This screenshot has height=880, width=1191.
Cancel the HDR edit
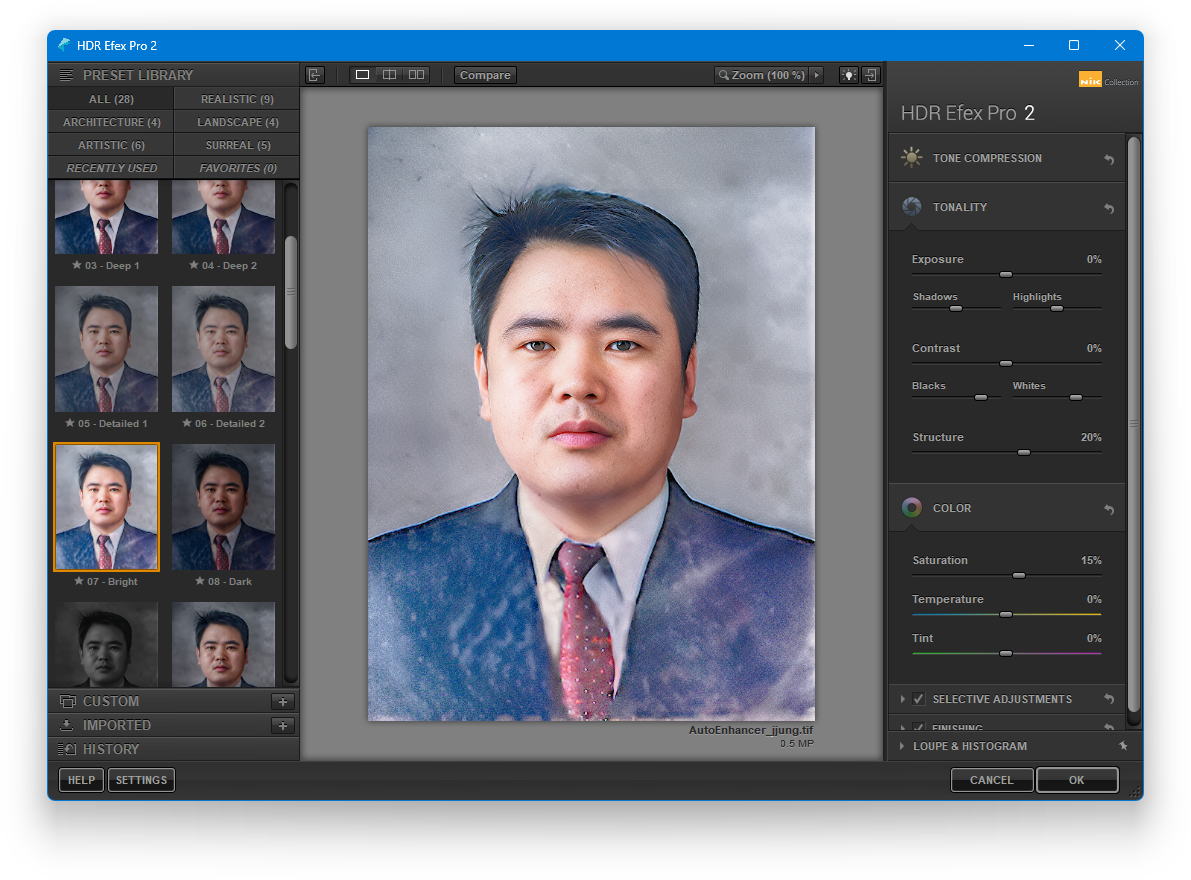coord(991,780)
